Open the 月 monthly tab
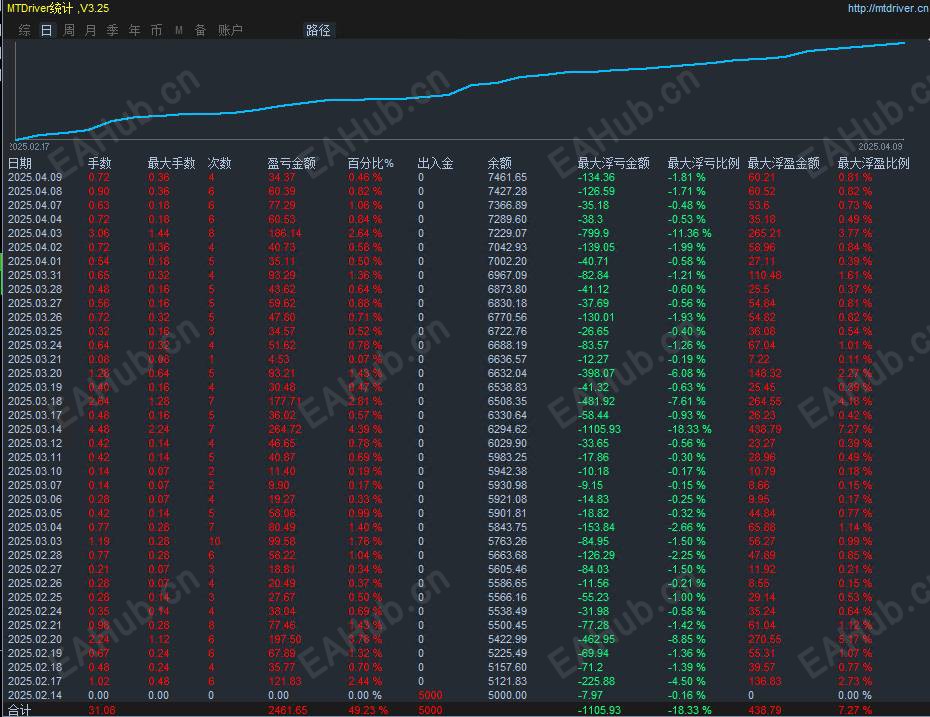 90,30
